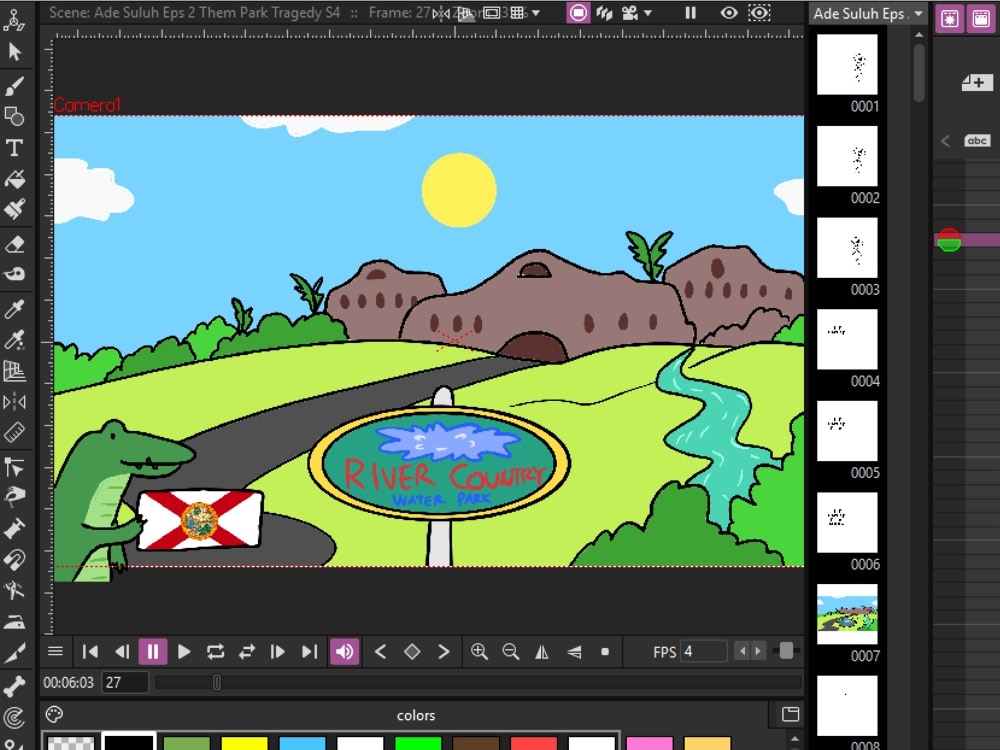Select the yellow color swatch

click(x=244, y=743)
